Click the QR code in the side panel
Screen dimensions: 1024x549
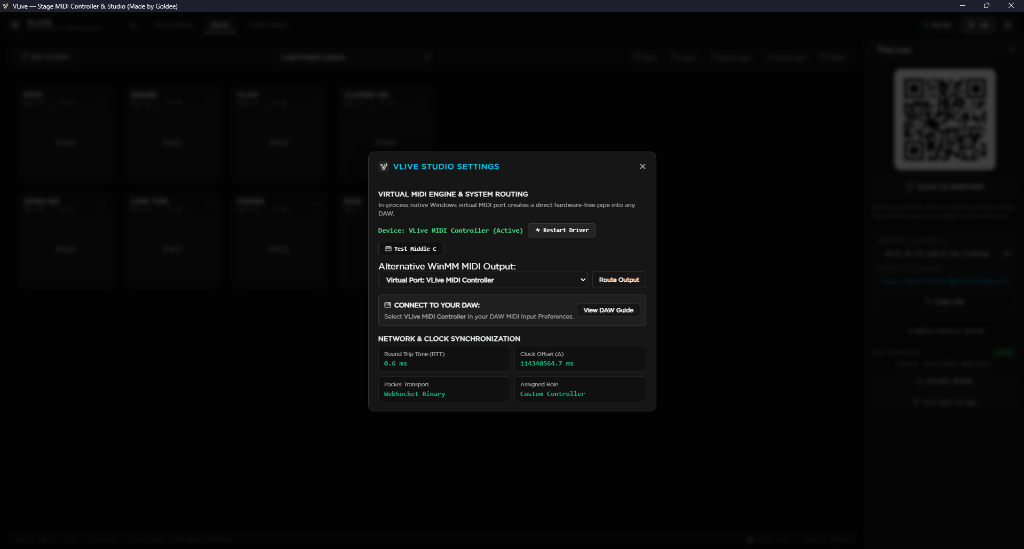[x=945, y=120]
